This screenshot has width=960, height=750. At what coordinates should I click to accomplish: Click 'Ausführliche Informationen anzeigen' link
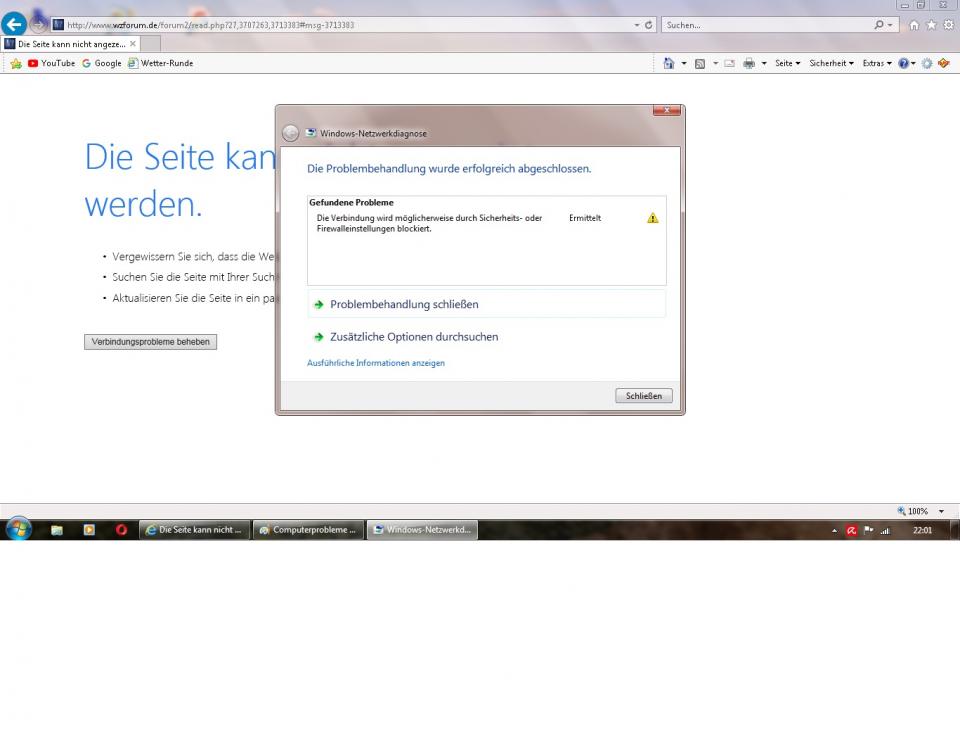(376, 363)
